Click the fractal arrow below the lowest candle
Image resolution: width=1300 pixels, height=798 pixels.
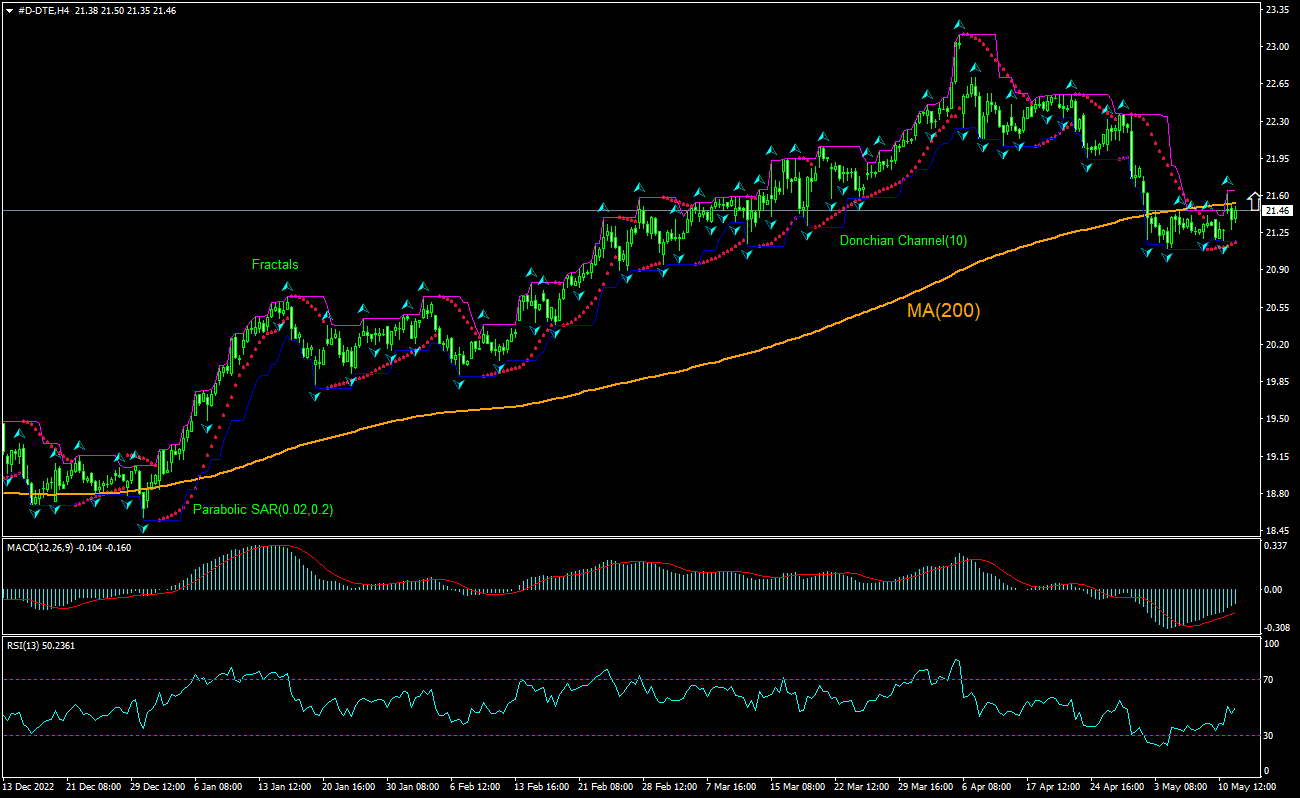click(x=143, y=528)
